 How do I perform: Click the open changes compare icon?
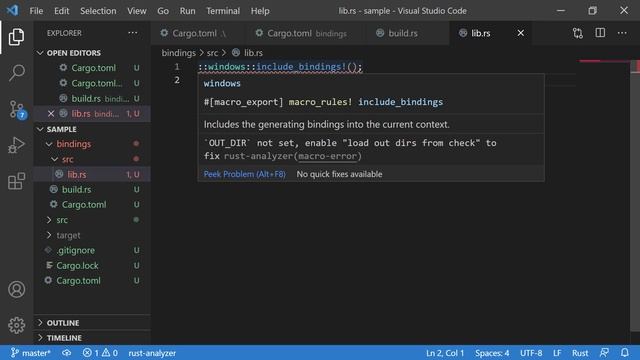[578, 33]
